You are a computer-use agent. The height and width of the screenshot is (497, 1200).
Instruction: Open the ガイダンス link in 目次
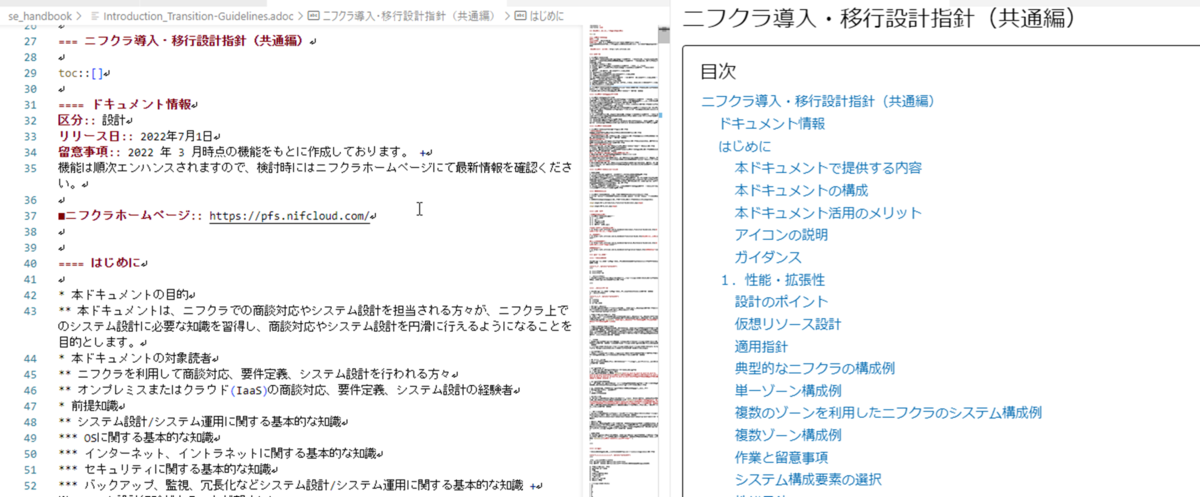coord(768,257)
